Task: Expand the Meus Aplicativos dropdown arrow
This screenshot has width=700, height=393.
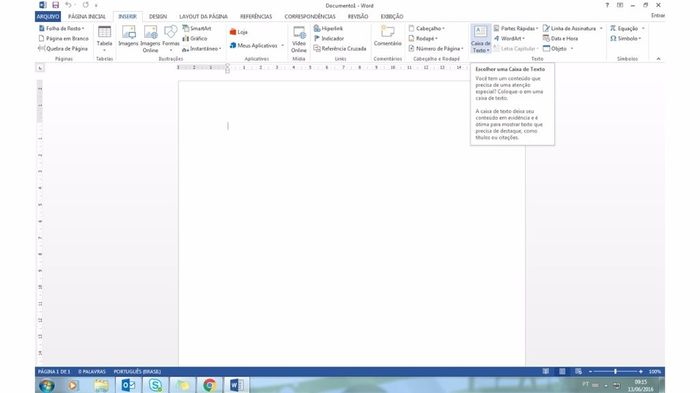Action: 282,46
